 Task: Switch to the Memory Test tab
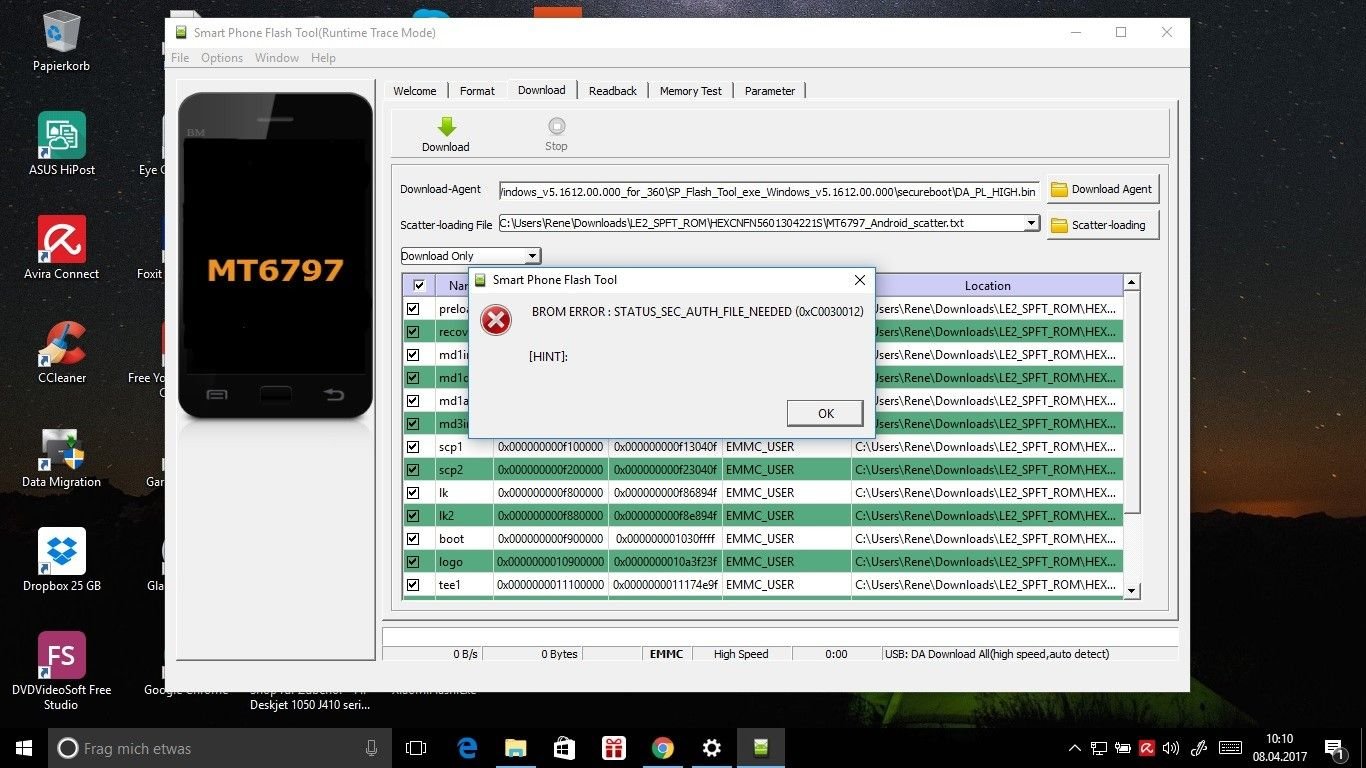690,91
